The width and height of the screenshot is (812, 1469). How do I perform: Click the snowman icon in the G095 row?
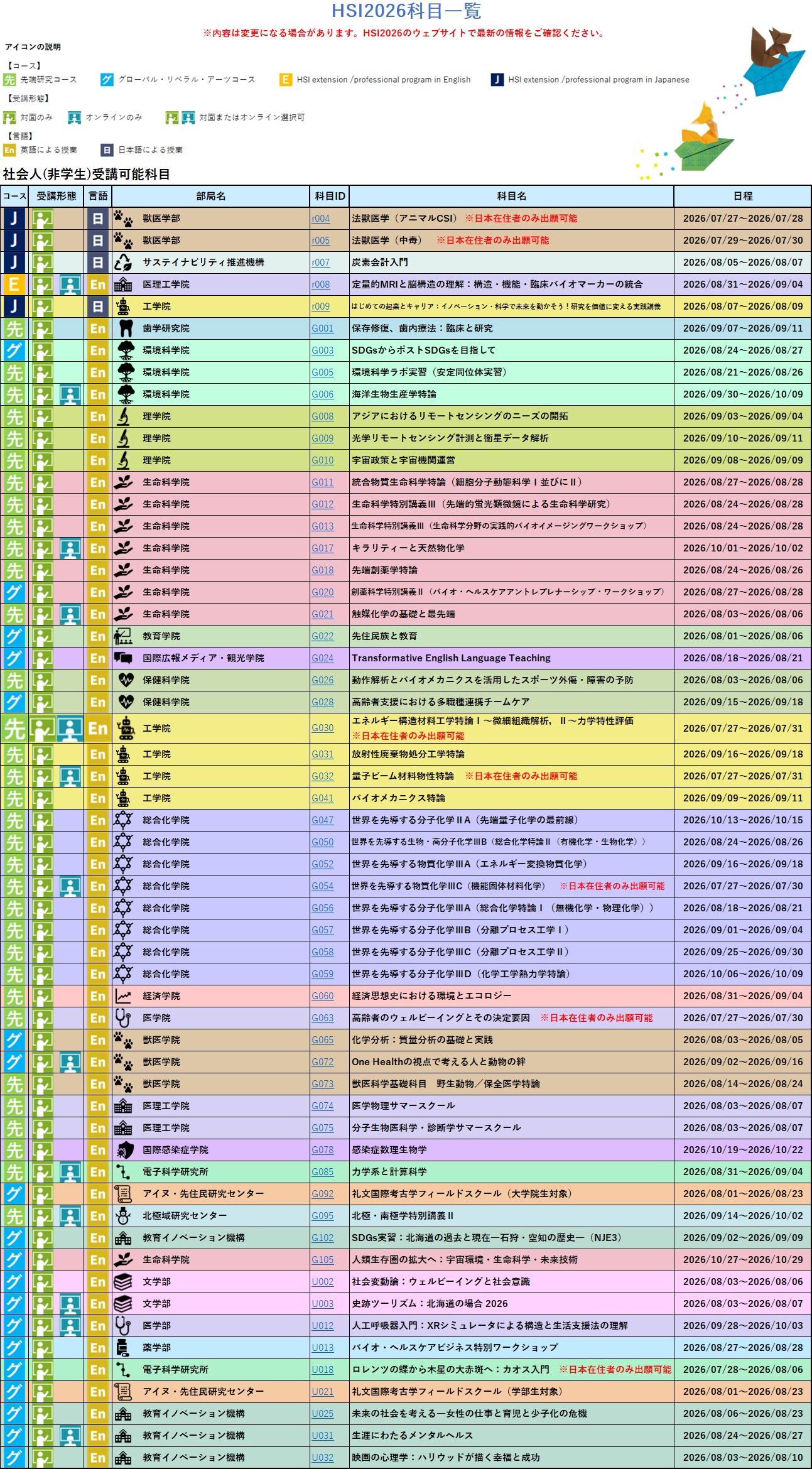123,1216
